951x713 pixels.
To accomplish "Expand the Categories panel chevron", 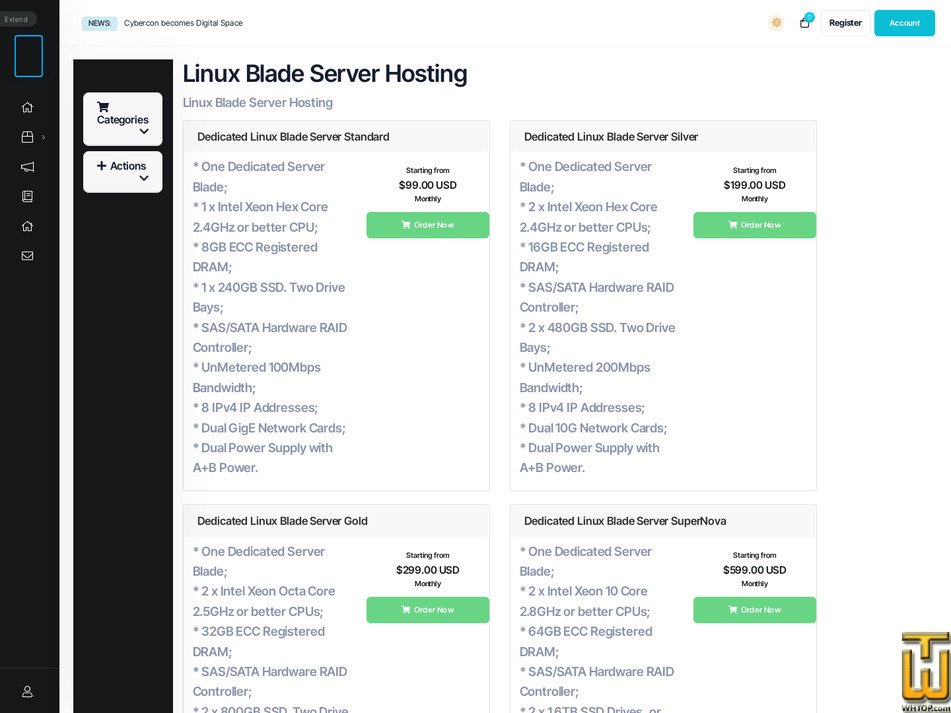I will click(x=143, y=131).
